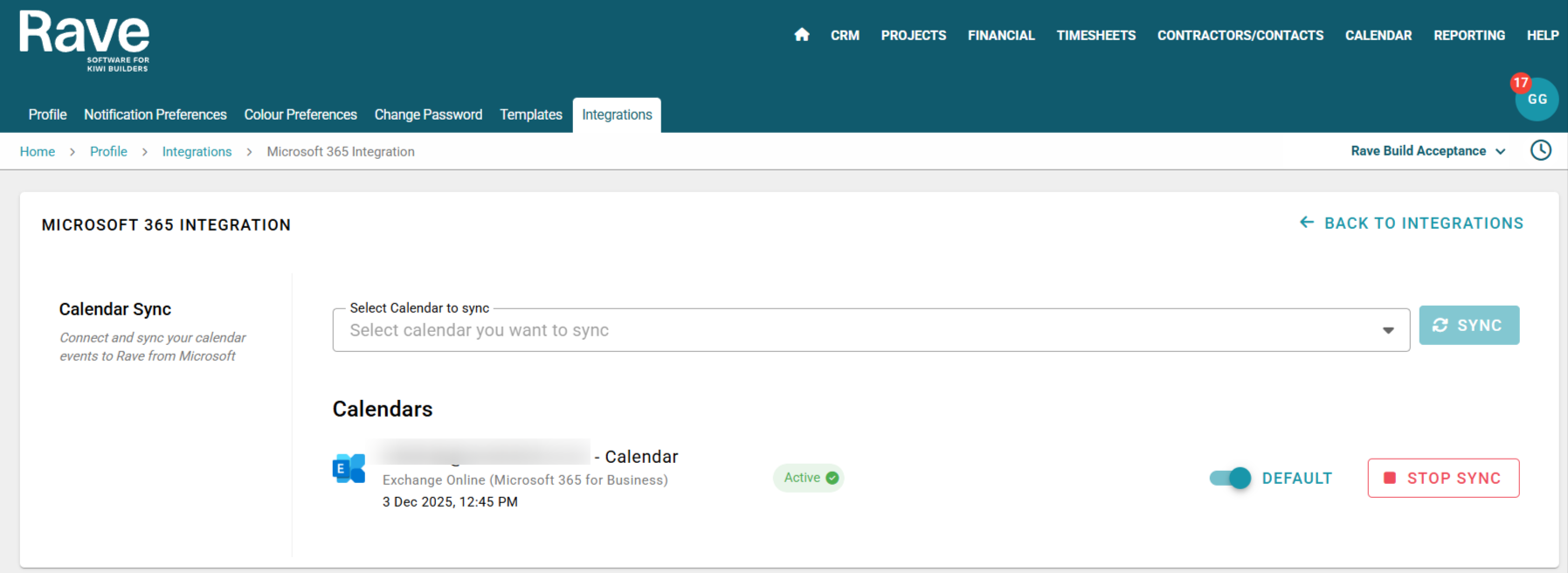Switch to the Templates tab
Screen dimensions: 1568x573
click(531, 114)
